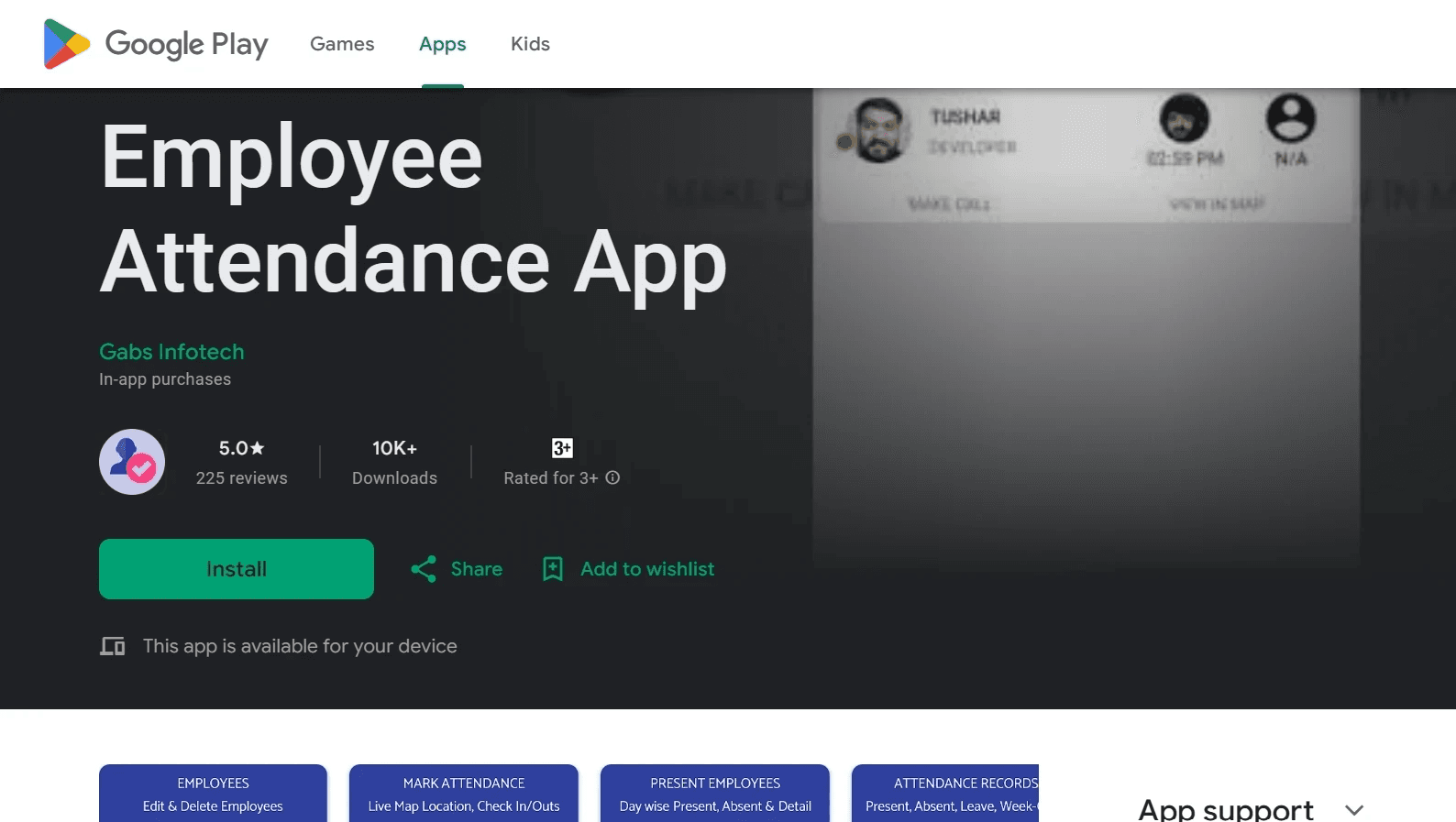Screen dimensions: 1456x822
Task: Add app to wishlist
Action: pyautogui.click(x=628, y=569)
